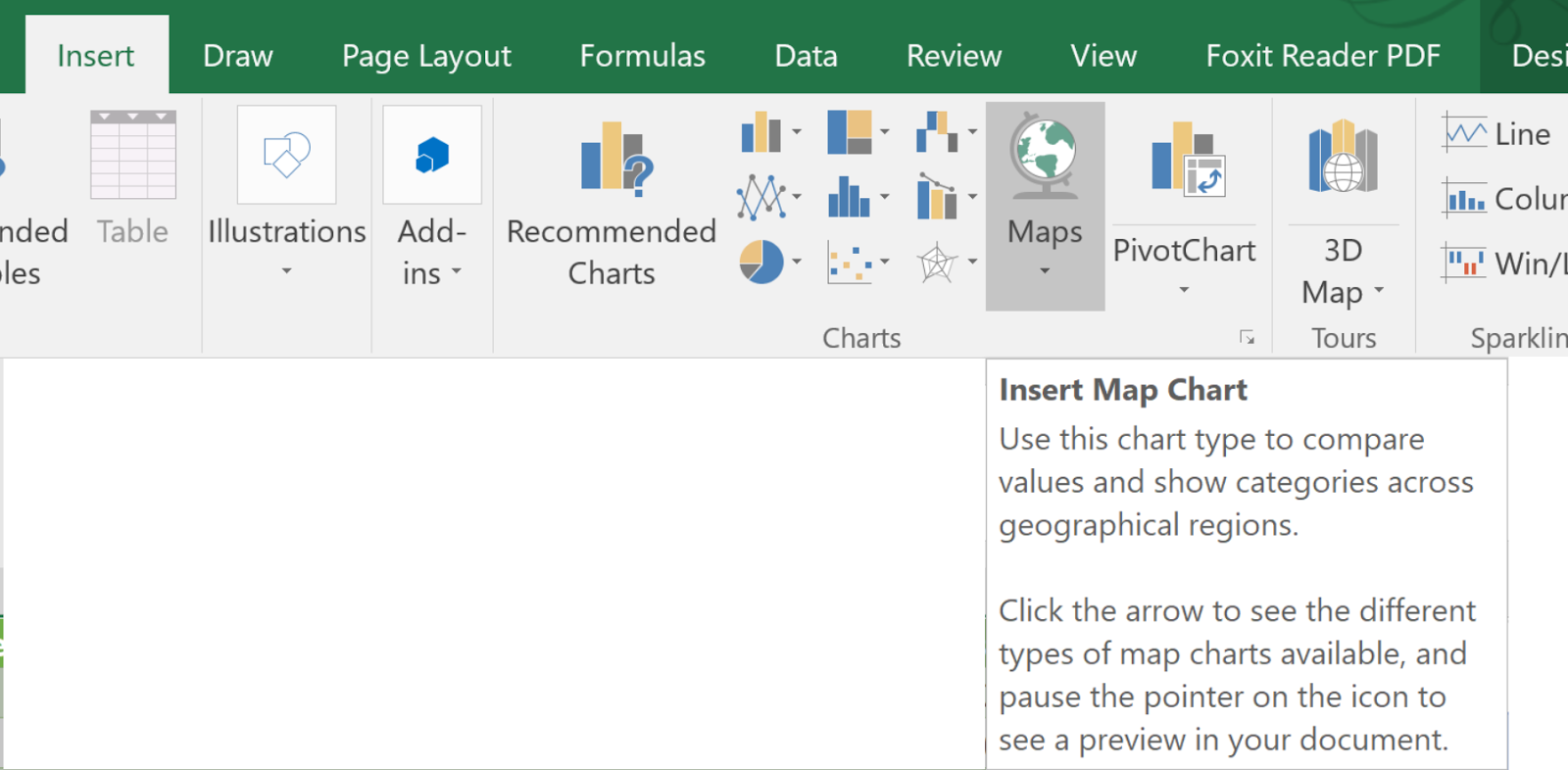Insert a Line or Area chart
Image resolution: width=1568 pixels, height=770 pixels.
tap(770, 197)
